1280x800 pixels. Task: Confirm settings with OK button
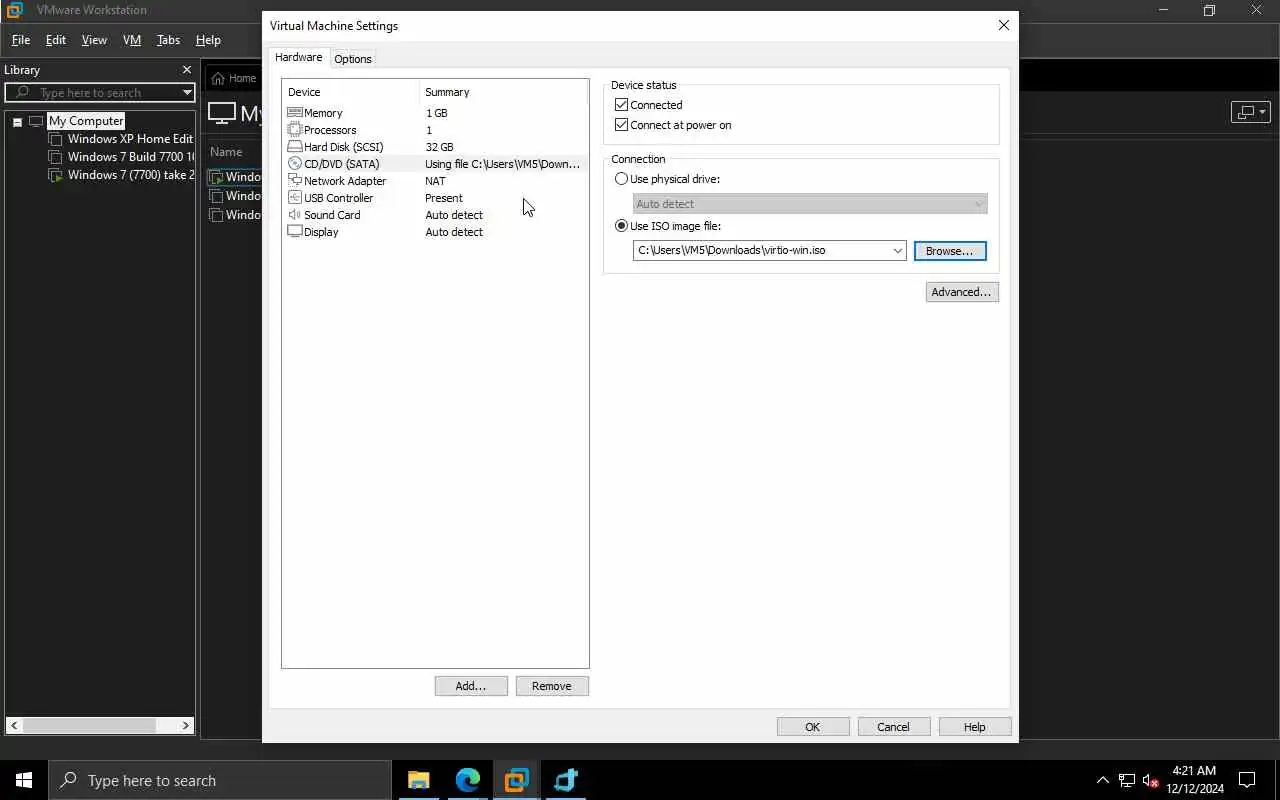(x=813, y=727)
